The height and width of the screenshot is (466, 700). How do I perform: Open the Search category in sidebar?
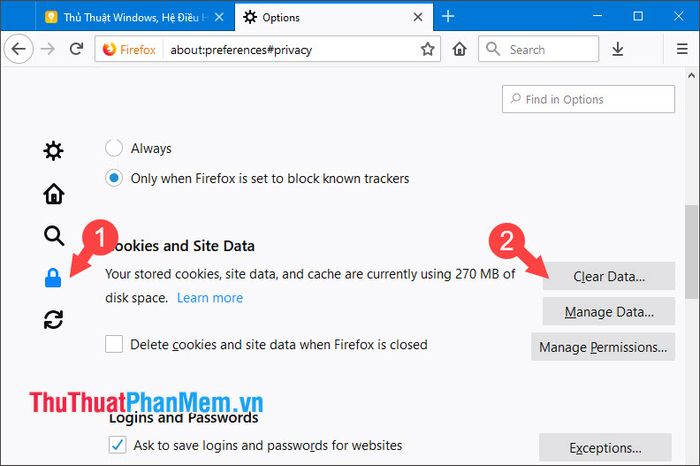(x=54, y=235)
